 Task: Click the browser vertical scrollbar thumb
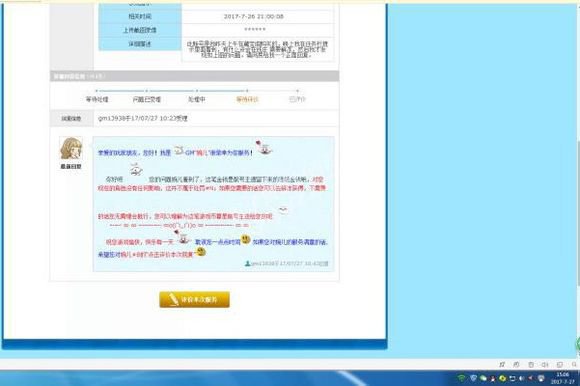pyautogui.click(x=578, y=213)
